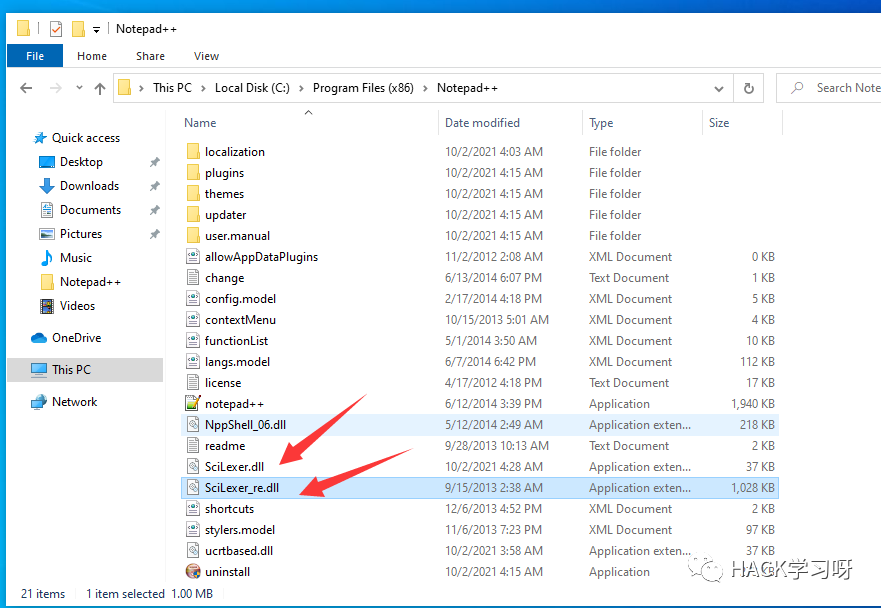881x608 pixels.
Task: Click the Forward navigation arrow
Action: (x=56, y=88)
